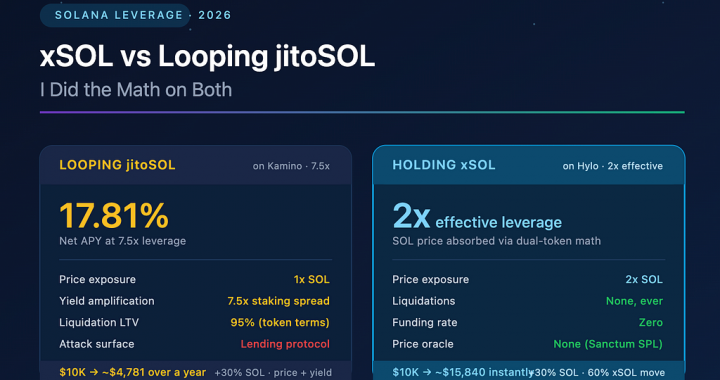
Task: Click the 7.5x staking spread value
Action: coord(278,301)
